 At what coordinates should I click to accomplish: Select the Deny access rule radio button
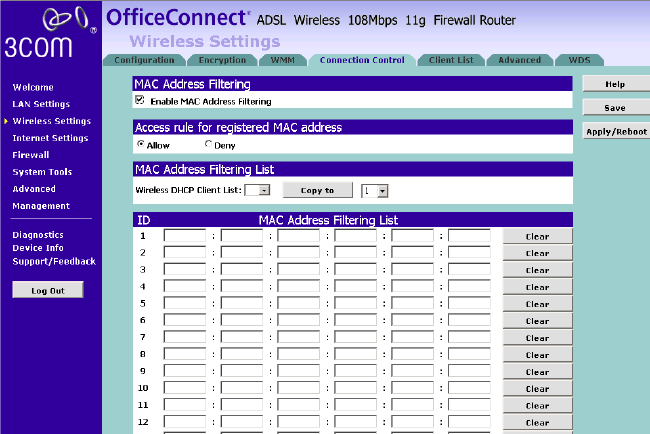coord(208,144)
